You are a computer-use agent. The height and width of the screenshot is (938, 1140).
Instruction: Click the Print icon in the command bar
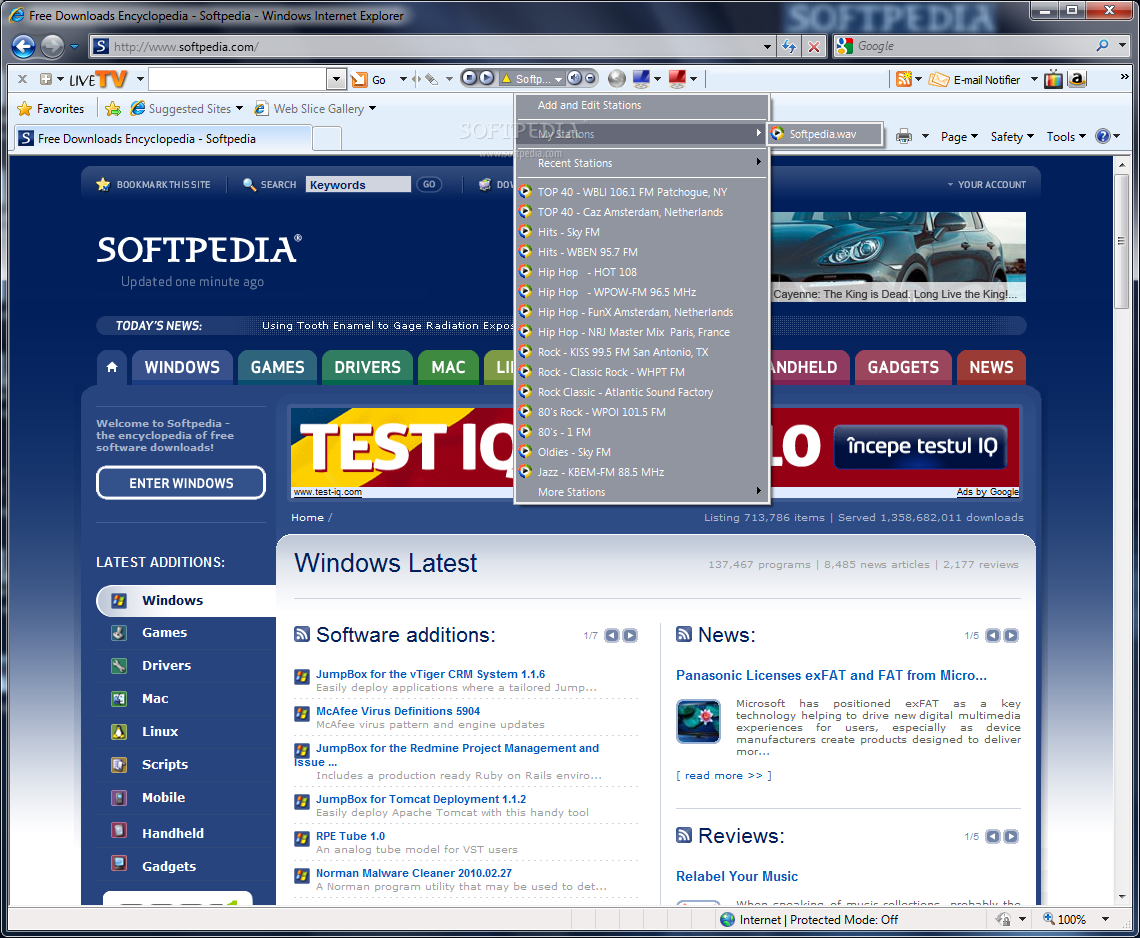coord(904,136)
